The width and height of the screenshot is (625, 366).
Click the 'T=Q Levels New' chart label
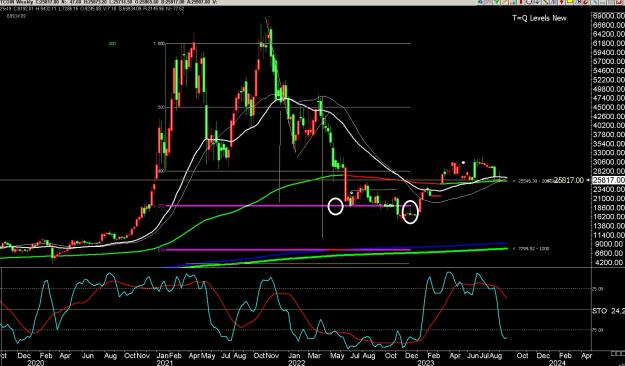(x=539, y=18)
